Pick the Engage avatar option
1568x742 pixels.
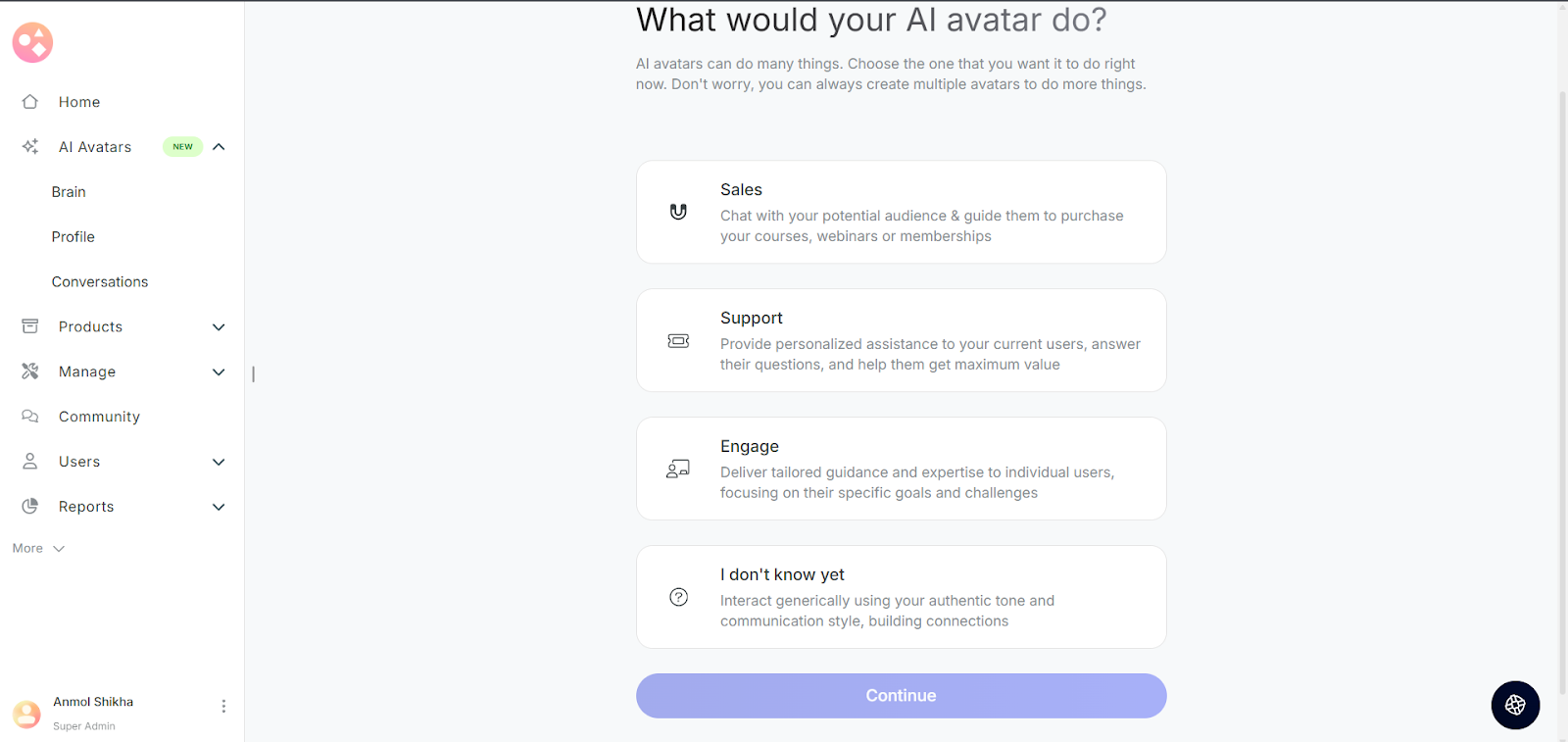[901, 469]
